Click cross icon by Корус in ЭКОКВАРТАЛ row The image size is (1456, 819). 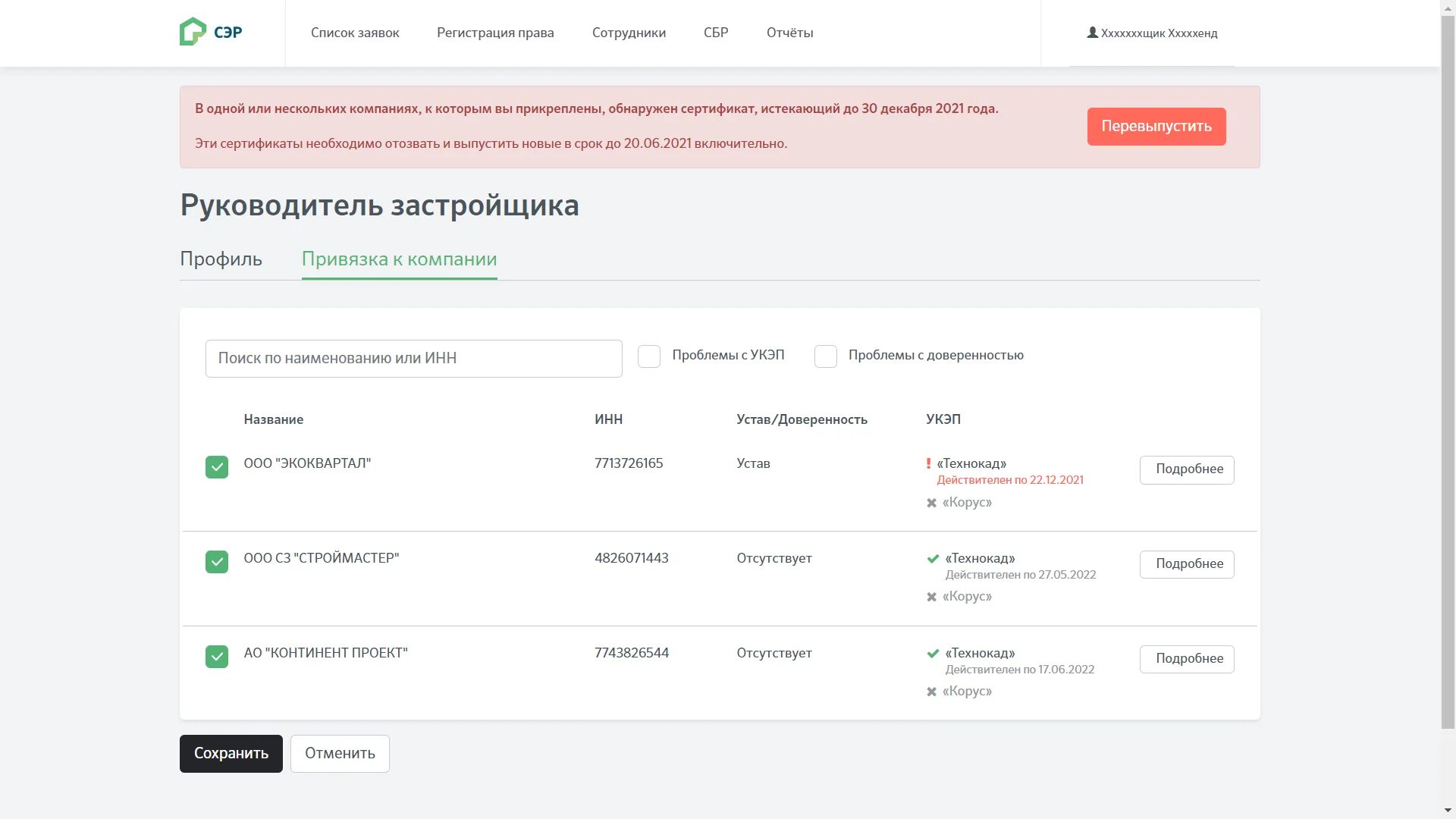point(931,503)
